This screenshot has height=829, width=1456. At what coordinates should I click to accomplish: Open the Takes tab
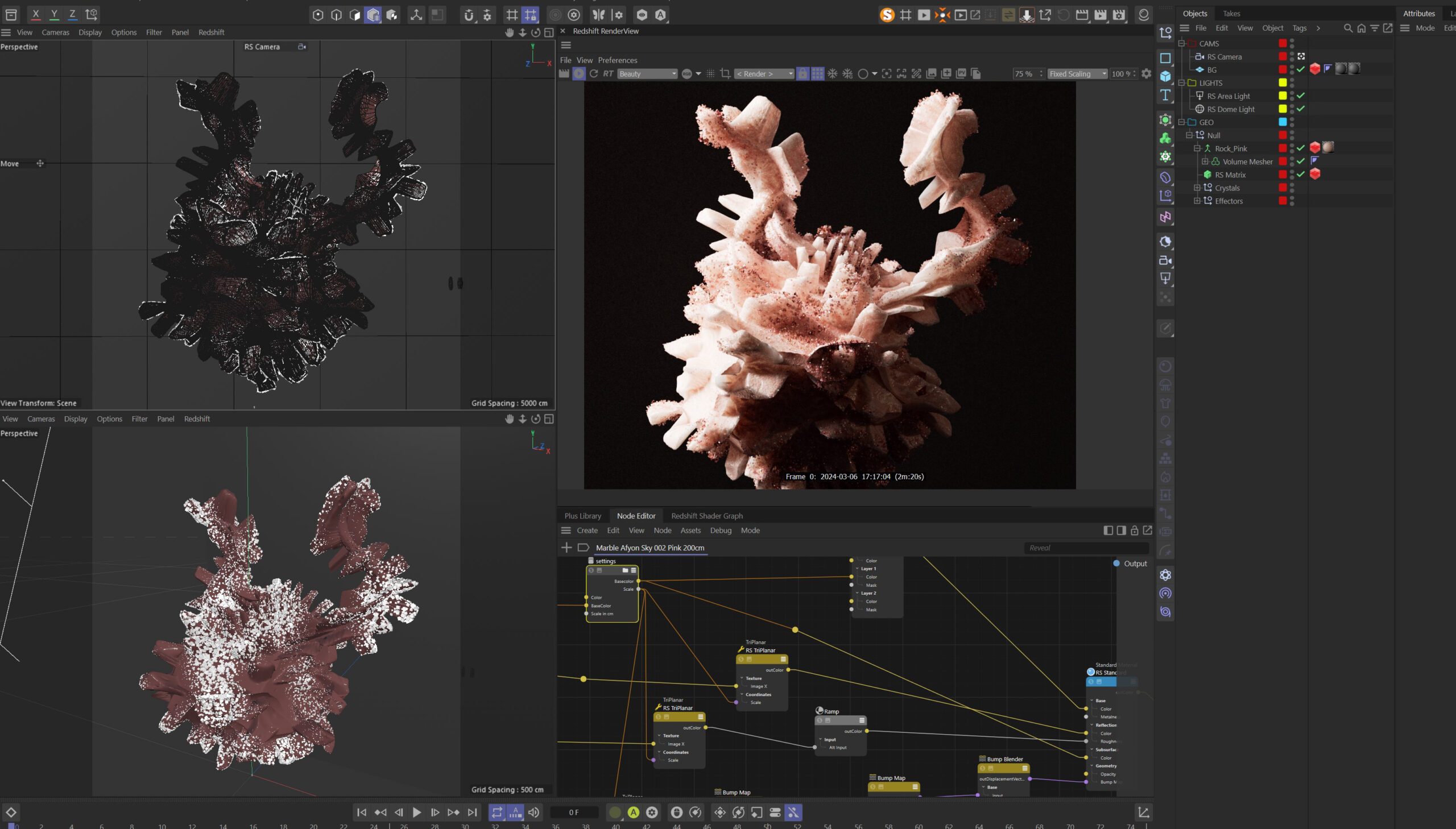[x=1231, y=14]
